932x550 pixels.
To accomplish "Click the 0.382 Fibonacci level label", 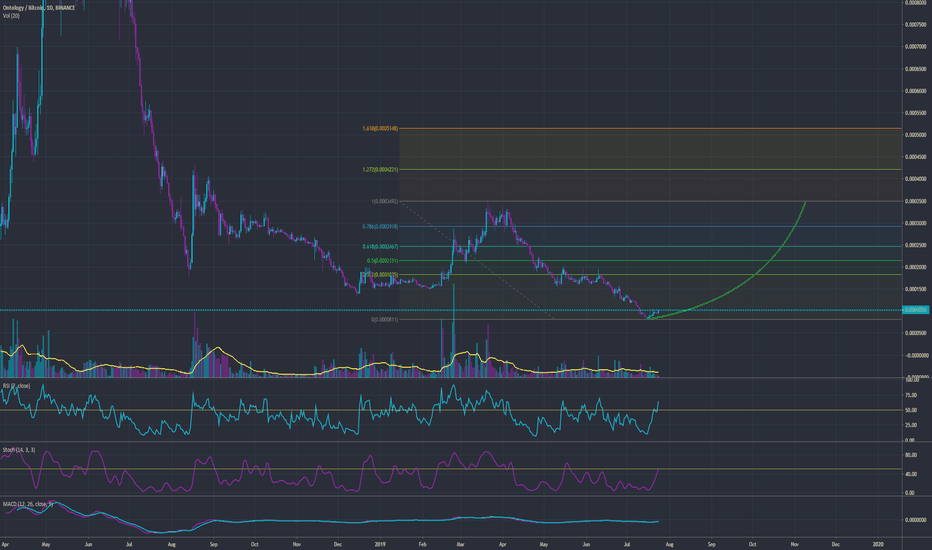I will [380, 275].
